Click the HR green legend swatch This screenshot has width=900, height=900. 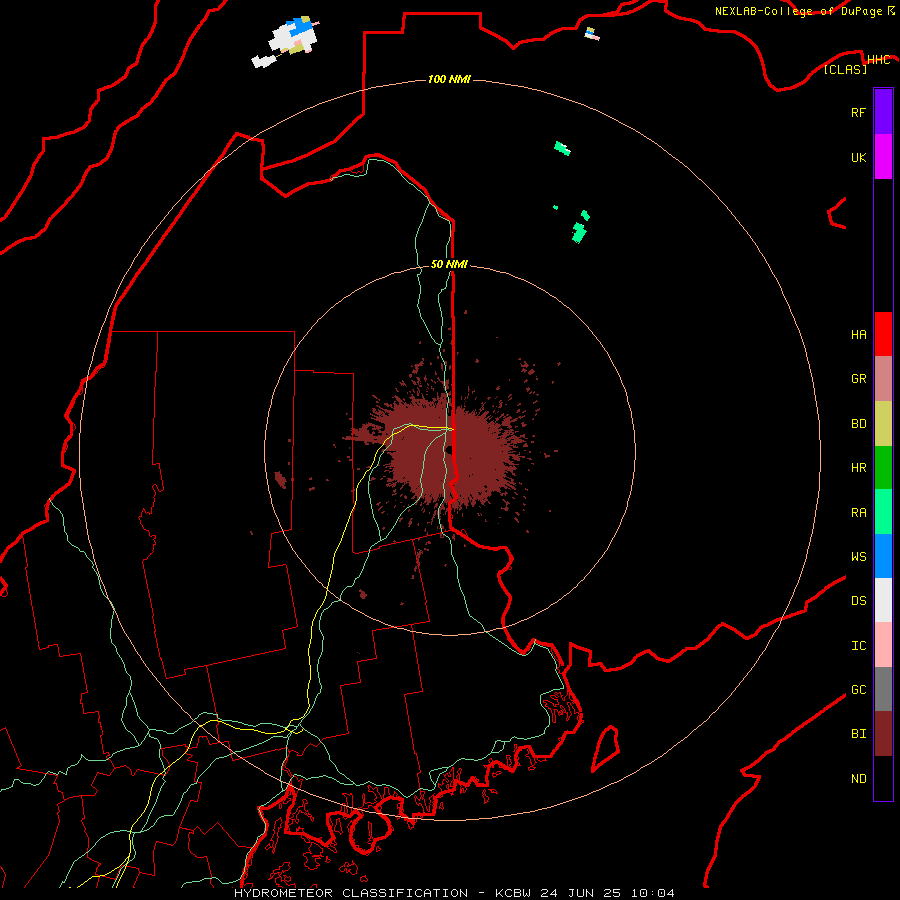click(x=883, y=468)
